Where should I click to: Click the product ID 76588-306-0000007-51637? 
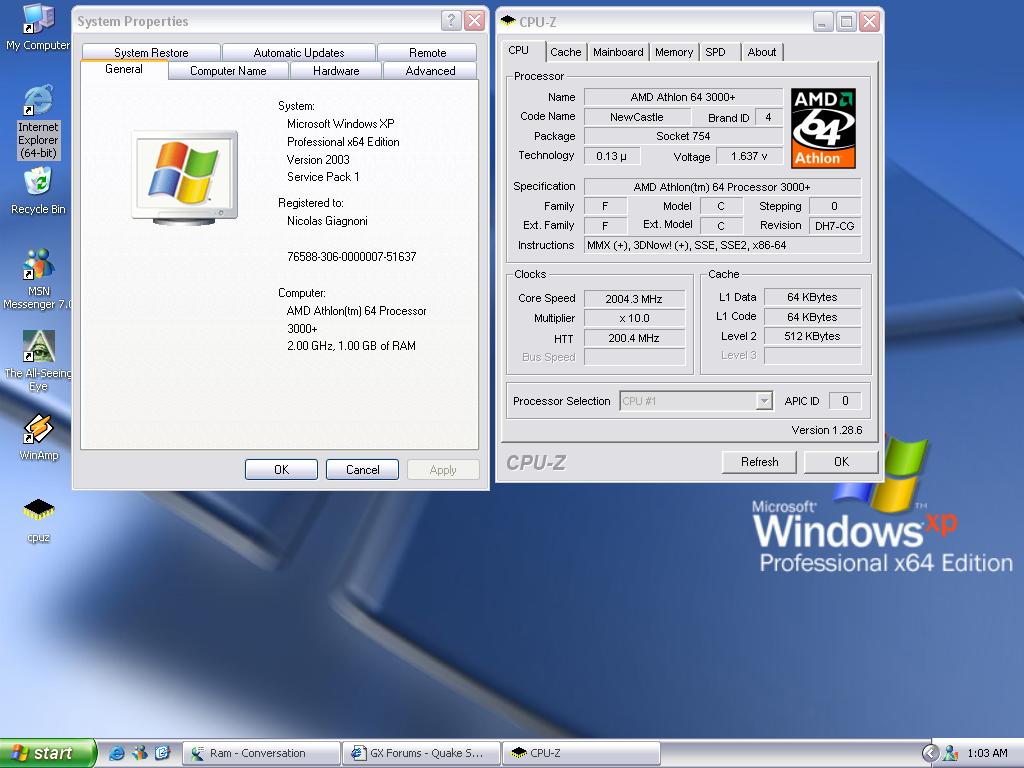click(x=351, y=257)
